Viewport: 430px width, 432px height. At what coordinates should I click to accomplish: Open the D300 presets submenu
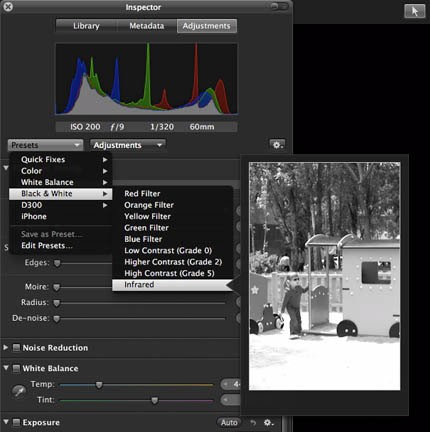tap(61, 205)
